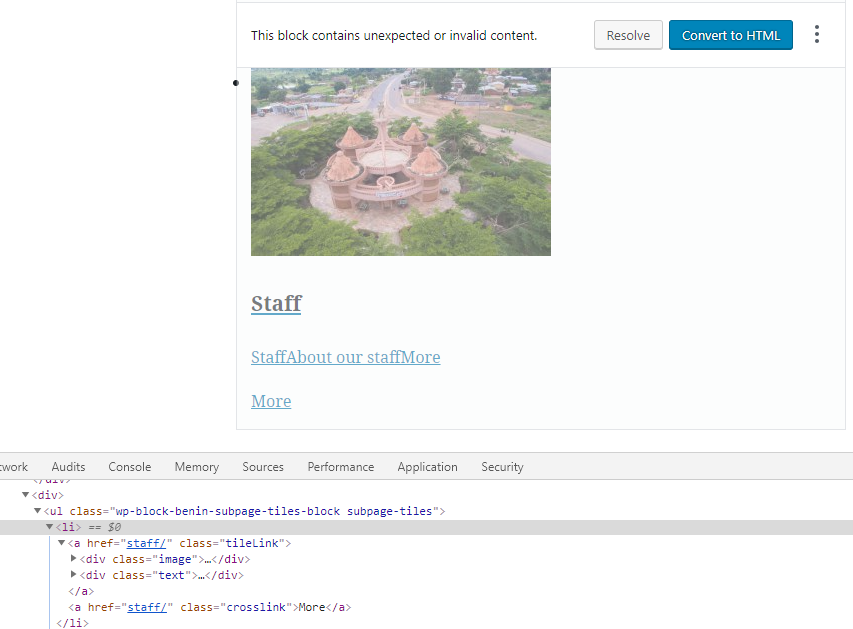Select the Performance tab
853x629 pixels.
341,467
